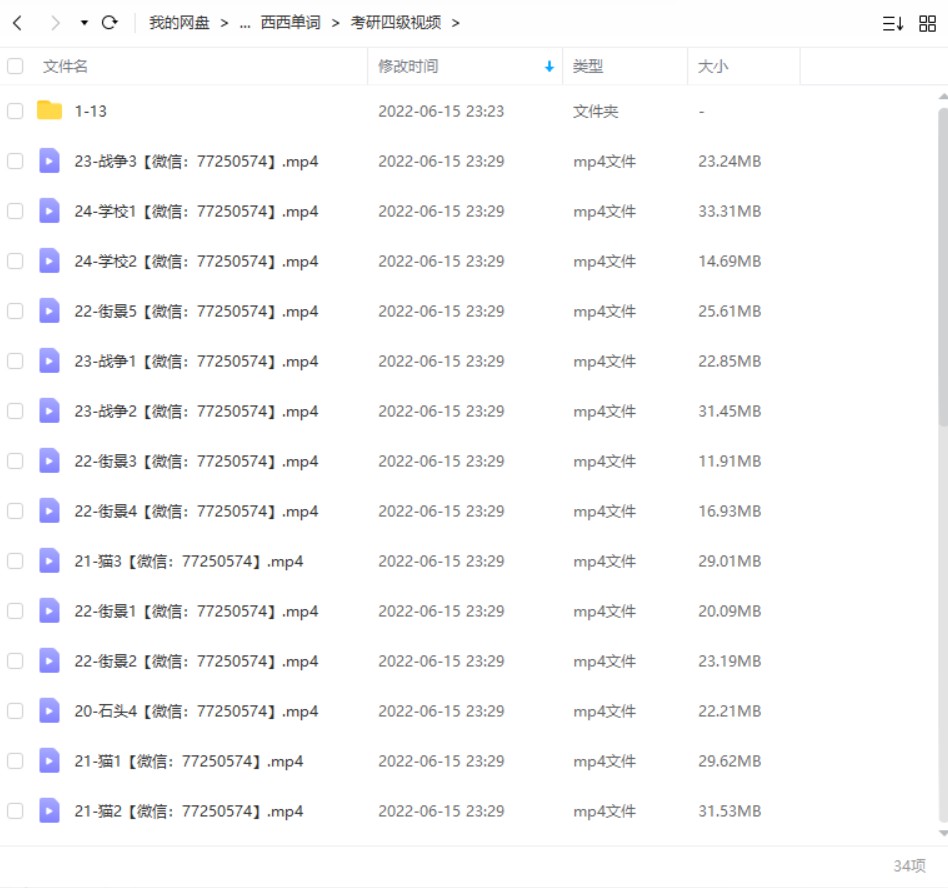Check the box for 22-街景2 file
Screen dimensions: 948x888
coord(15,661)
